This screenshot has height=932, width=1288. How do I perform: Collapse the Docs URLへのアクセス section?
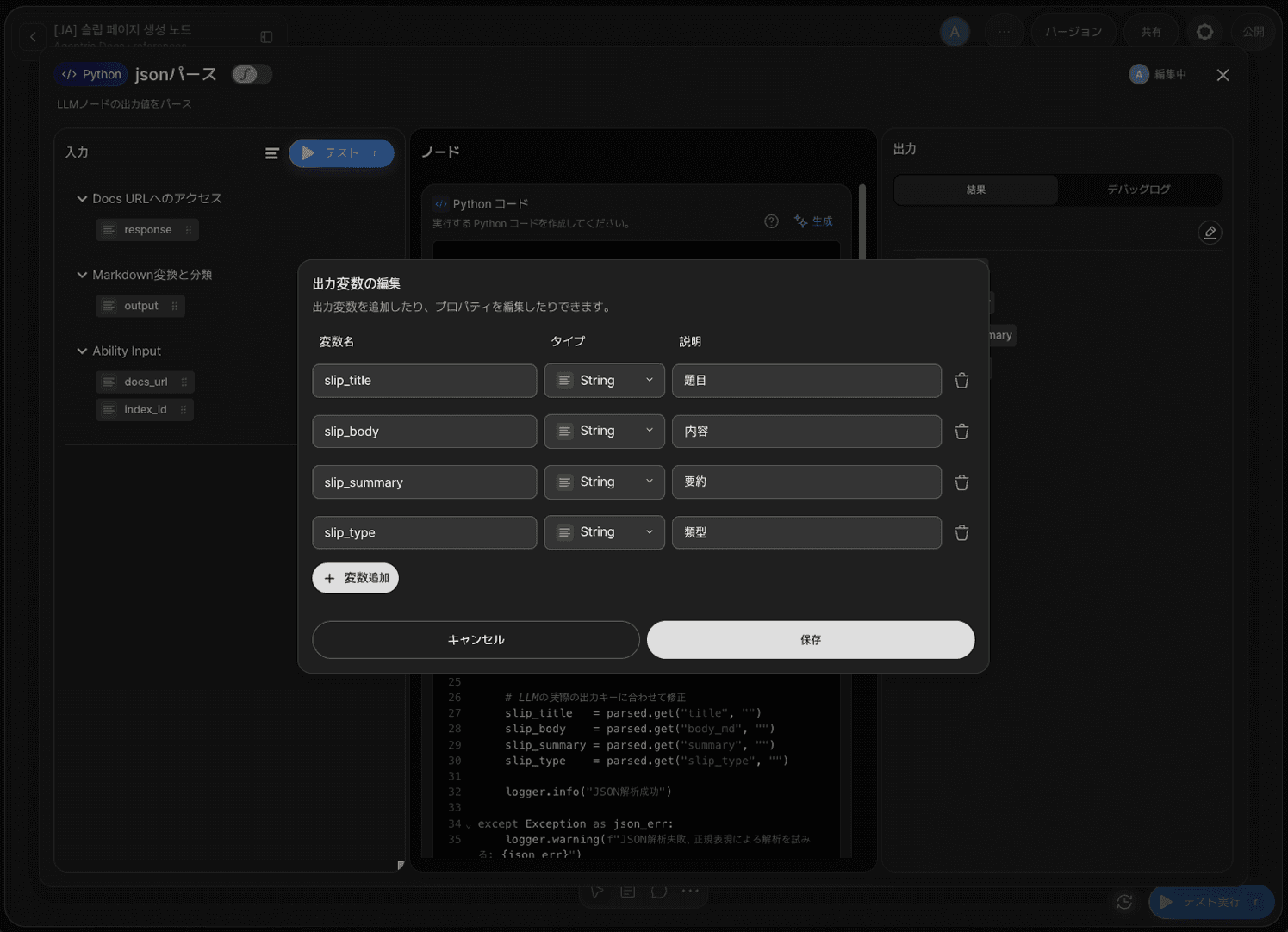[82, 199]
